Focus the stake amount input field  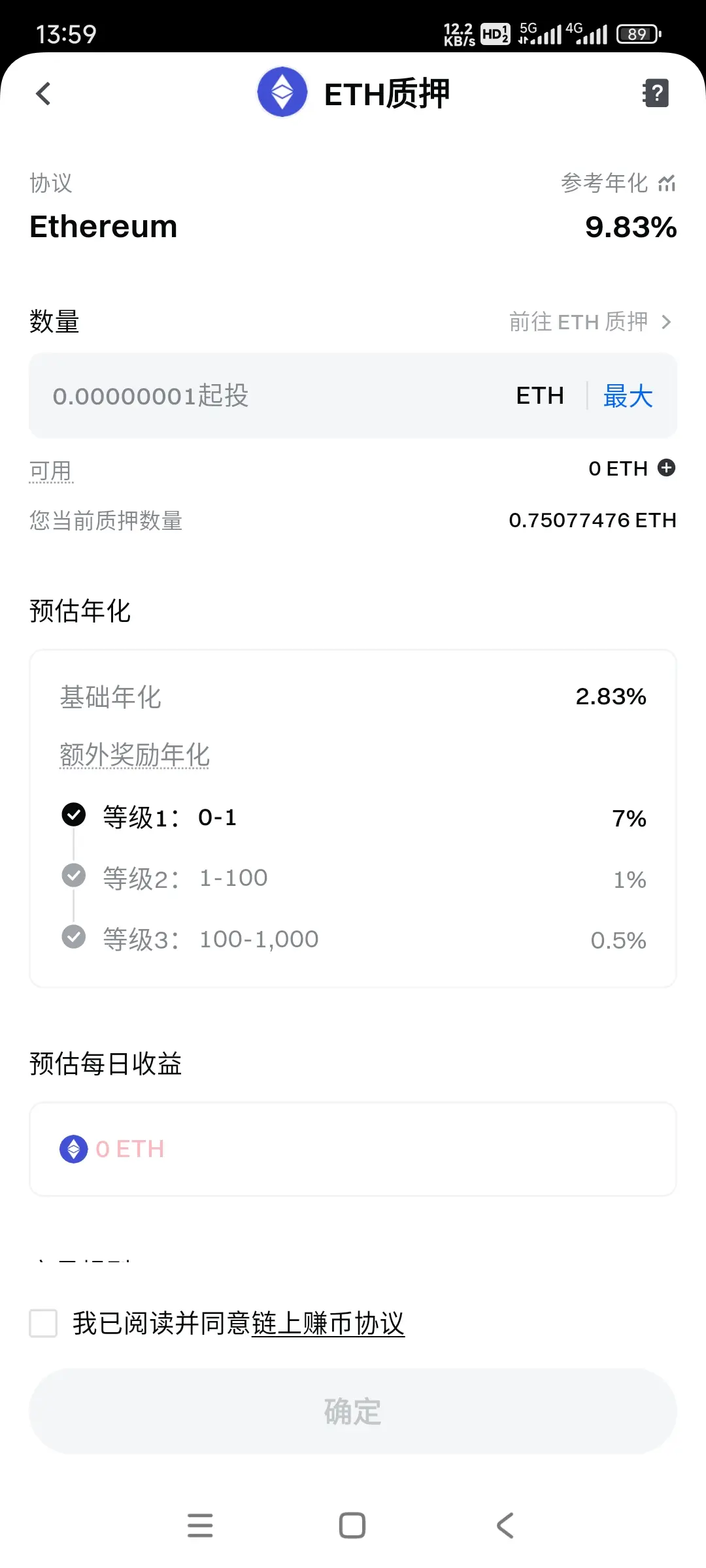pyautogui.click(x=261, y=396)
